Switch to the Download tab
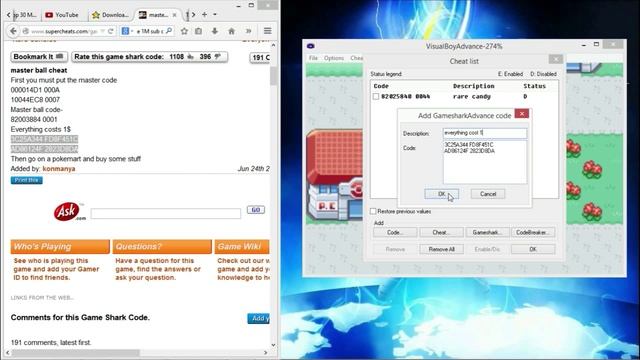Image resolution: width=640 pixels, height=360 pixels. pyautogui.click(x=111, y=15)
